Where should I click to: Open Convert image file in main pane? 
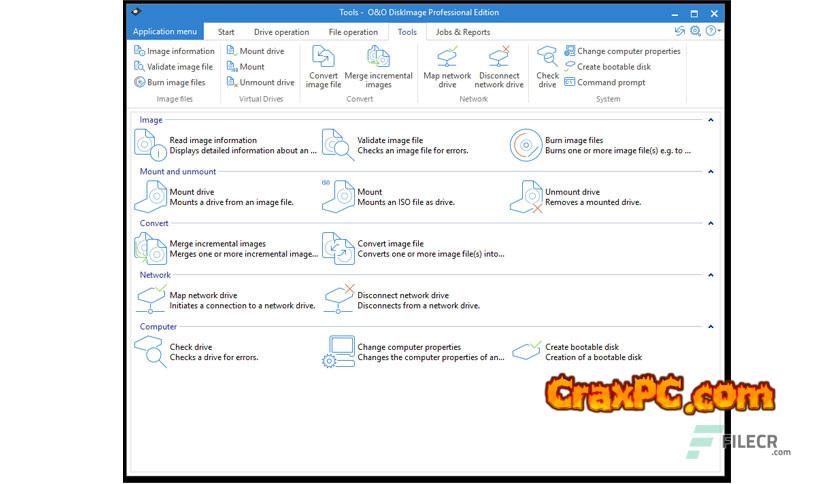(413, 248)
